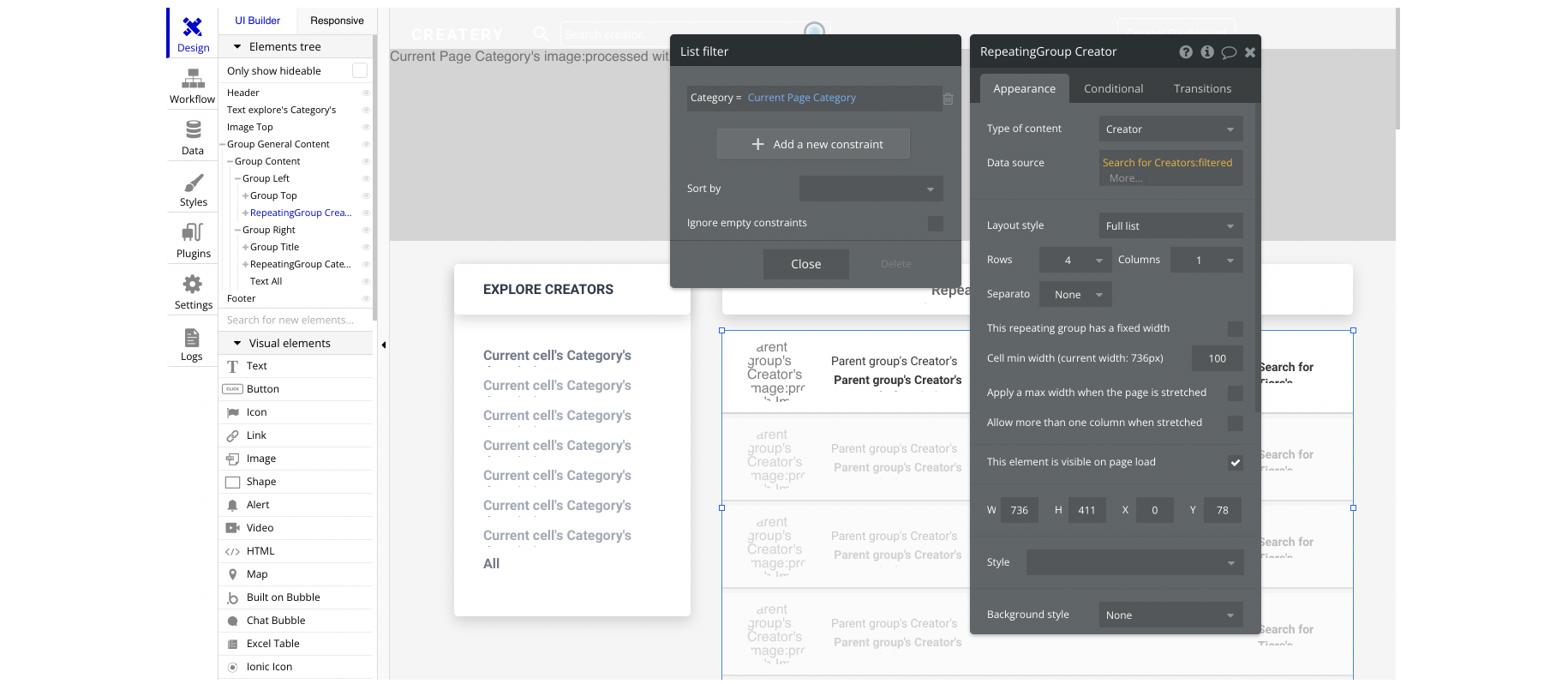The height and width of the screenshot is (684, 1568).
Task: Open the Layout style dropdown
Action: (x=1170, y=225)
